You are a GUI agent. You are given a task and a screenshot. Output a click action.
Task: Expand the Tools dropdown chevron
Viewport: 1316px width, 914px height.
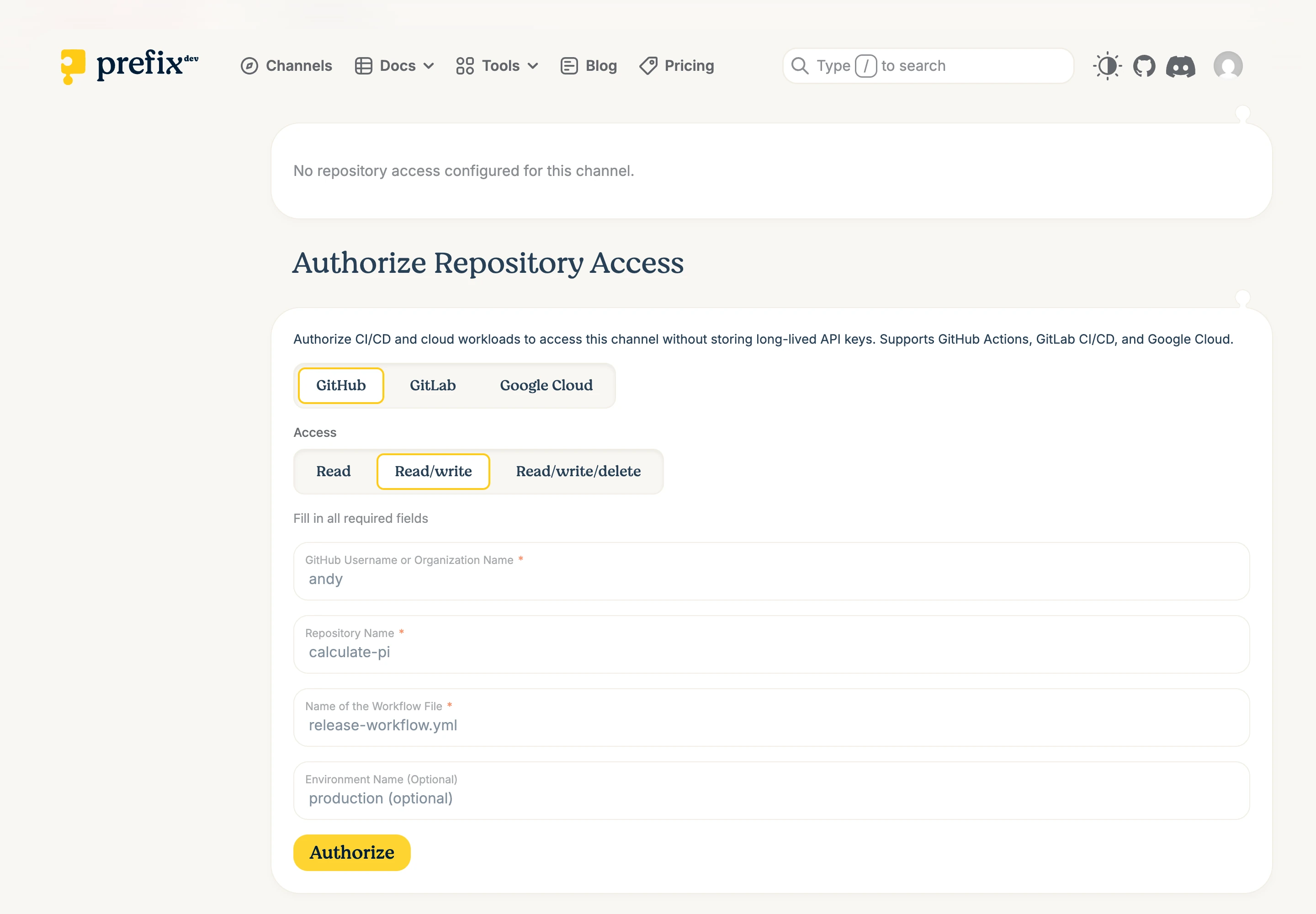click(x=533, y=66)
